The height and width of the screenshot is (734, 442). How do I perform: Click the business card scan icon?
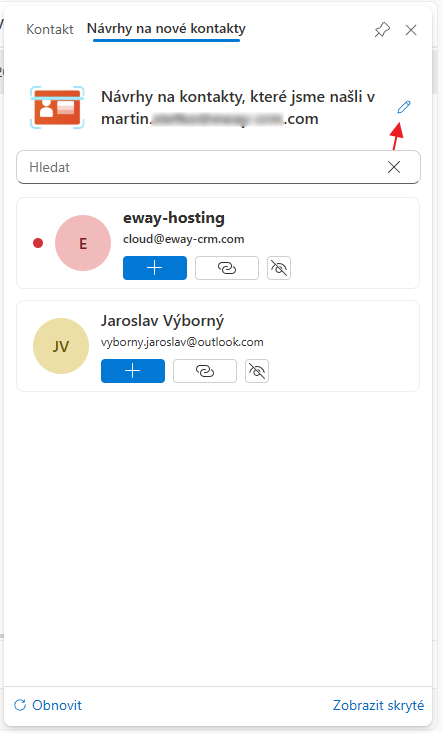coord(57,107)
